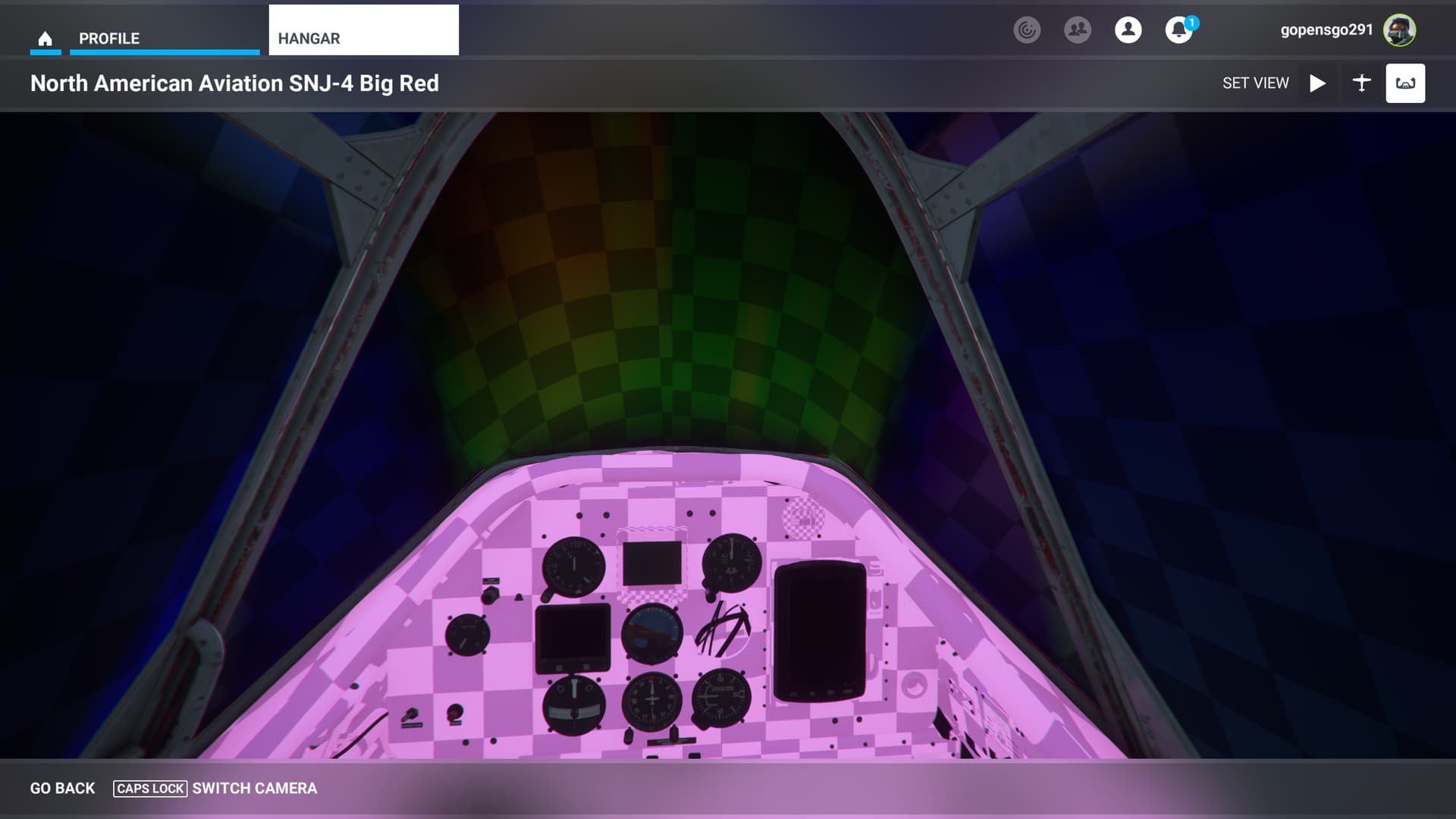Click Switch Camera
Screen dimensions: 1456x819
[x=255, y=789]
